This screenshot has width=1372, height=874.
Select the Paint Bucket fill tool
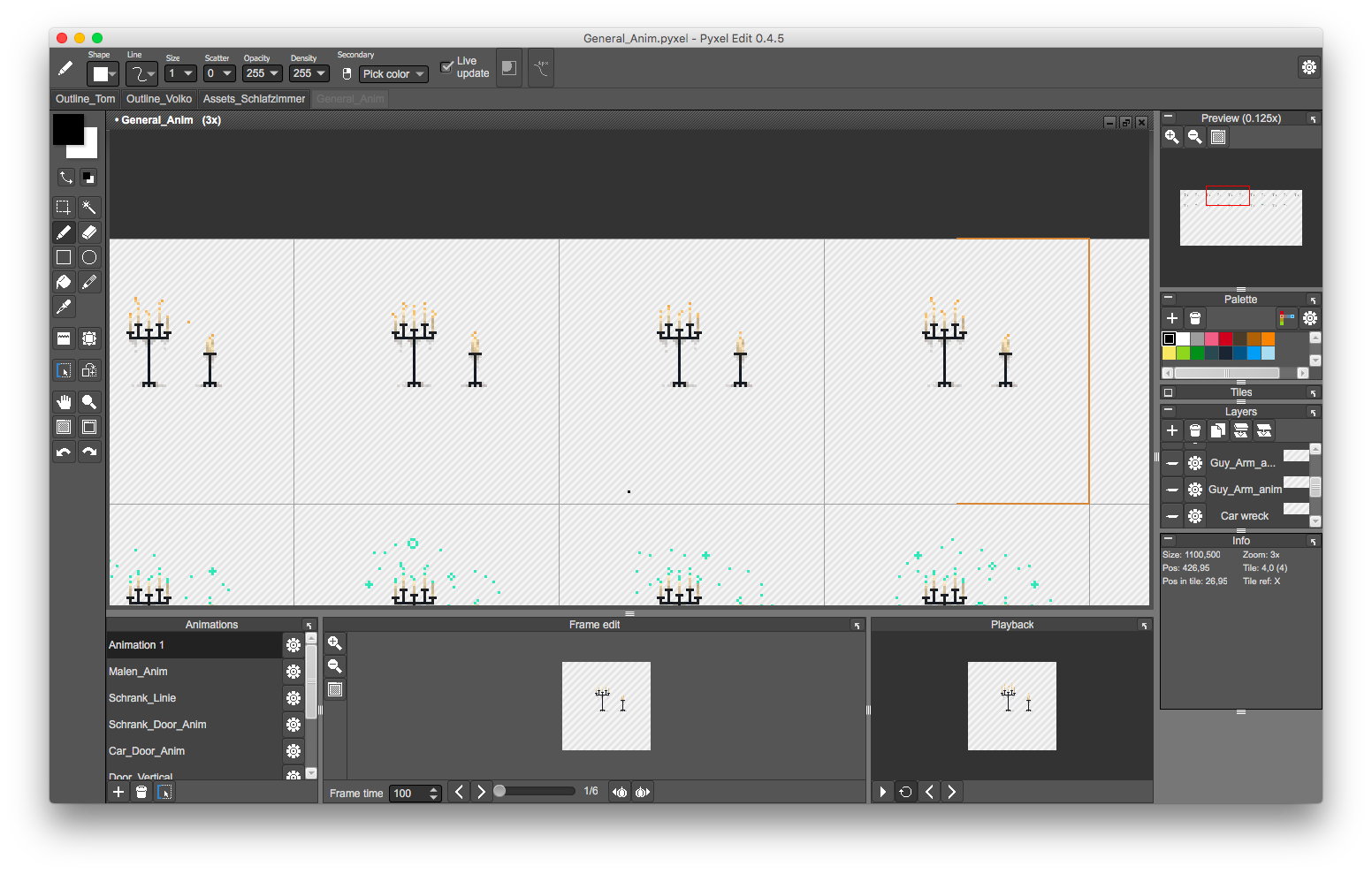point(64,282)
